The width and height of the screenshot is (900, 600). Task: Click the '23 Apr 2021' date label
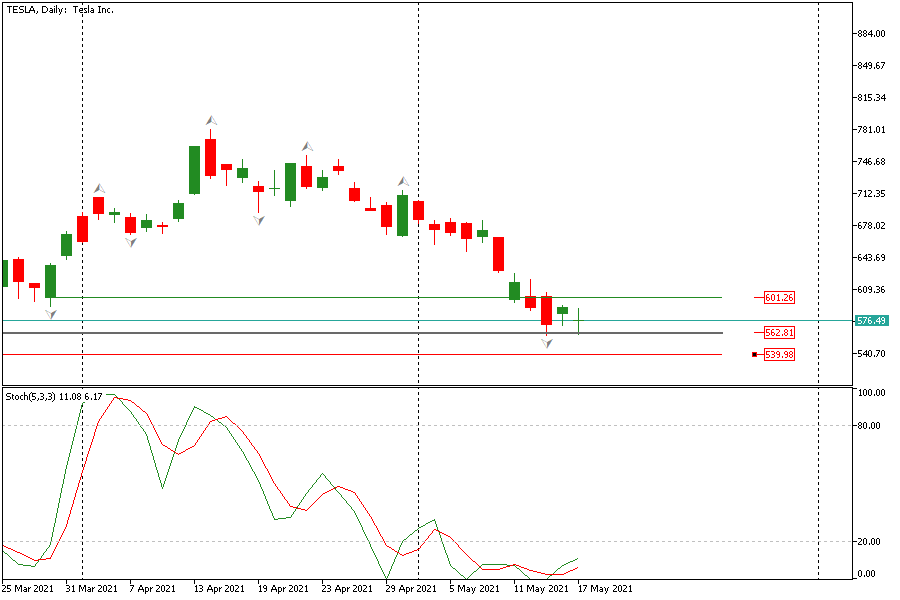pos(347,589)
